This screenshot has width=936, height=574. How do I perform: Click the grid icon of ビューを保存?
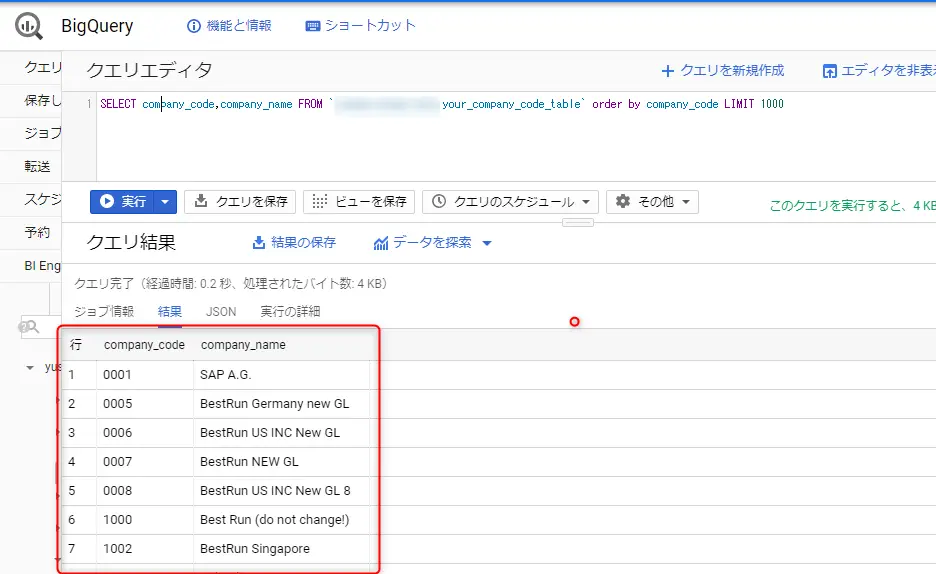[319, 202]
